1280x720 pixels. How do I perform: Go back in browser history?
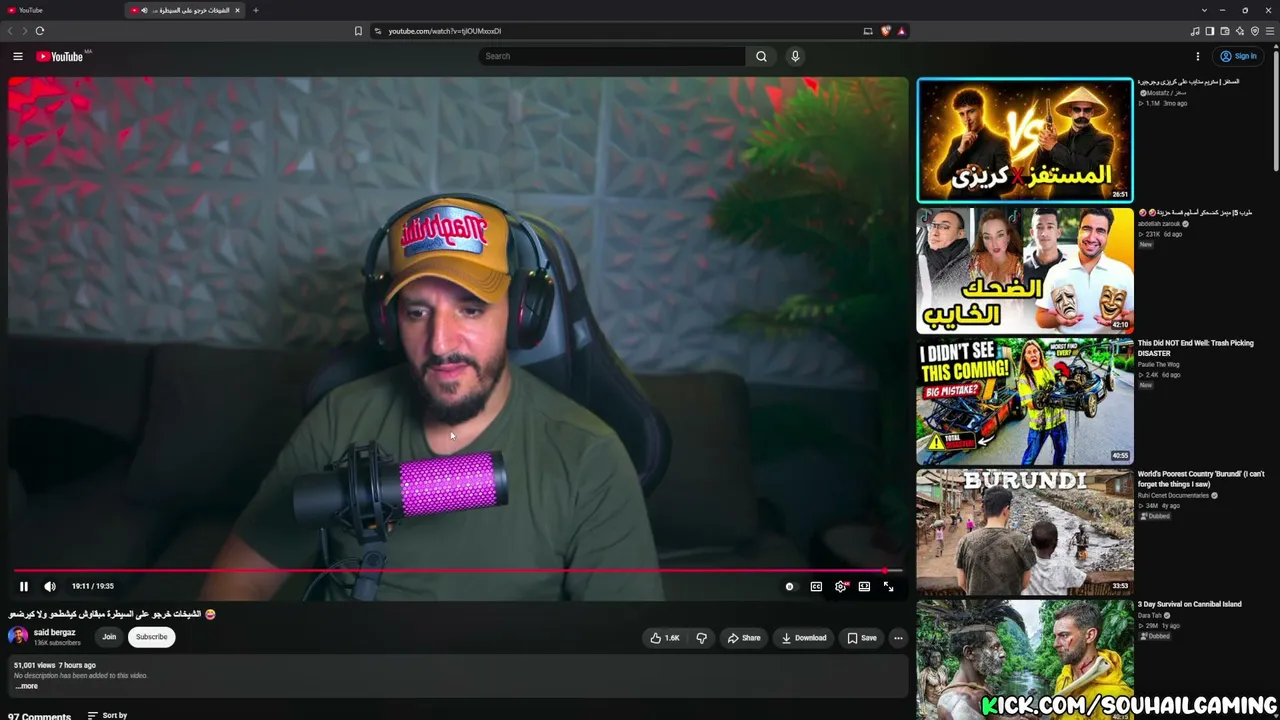pyautogui.click(x=10, y=31)
